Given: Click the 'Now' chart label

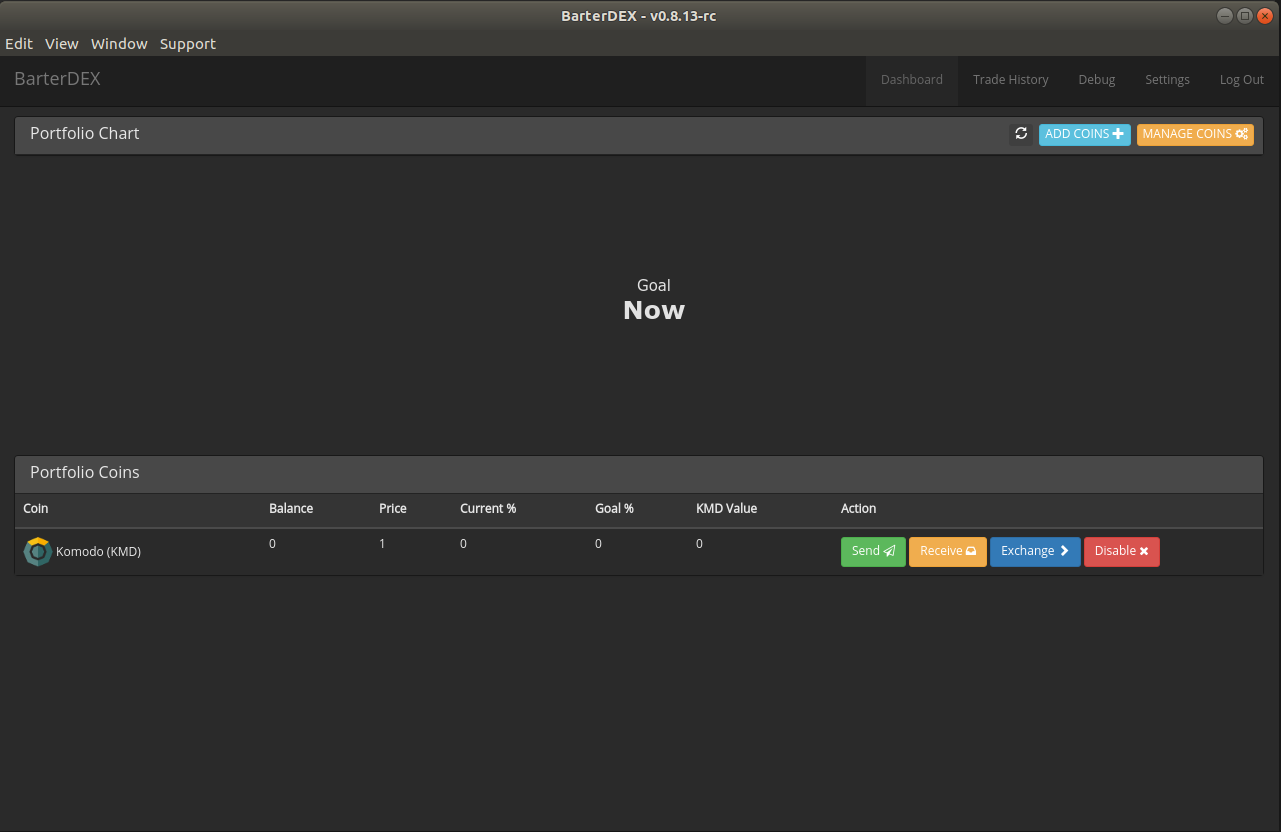Looking at the screenshot, I should pos(654,310).
